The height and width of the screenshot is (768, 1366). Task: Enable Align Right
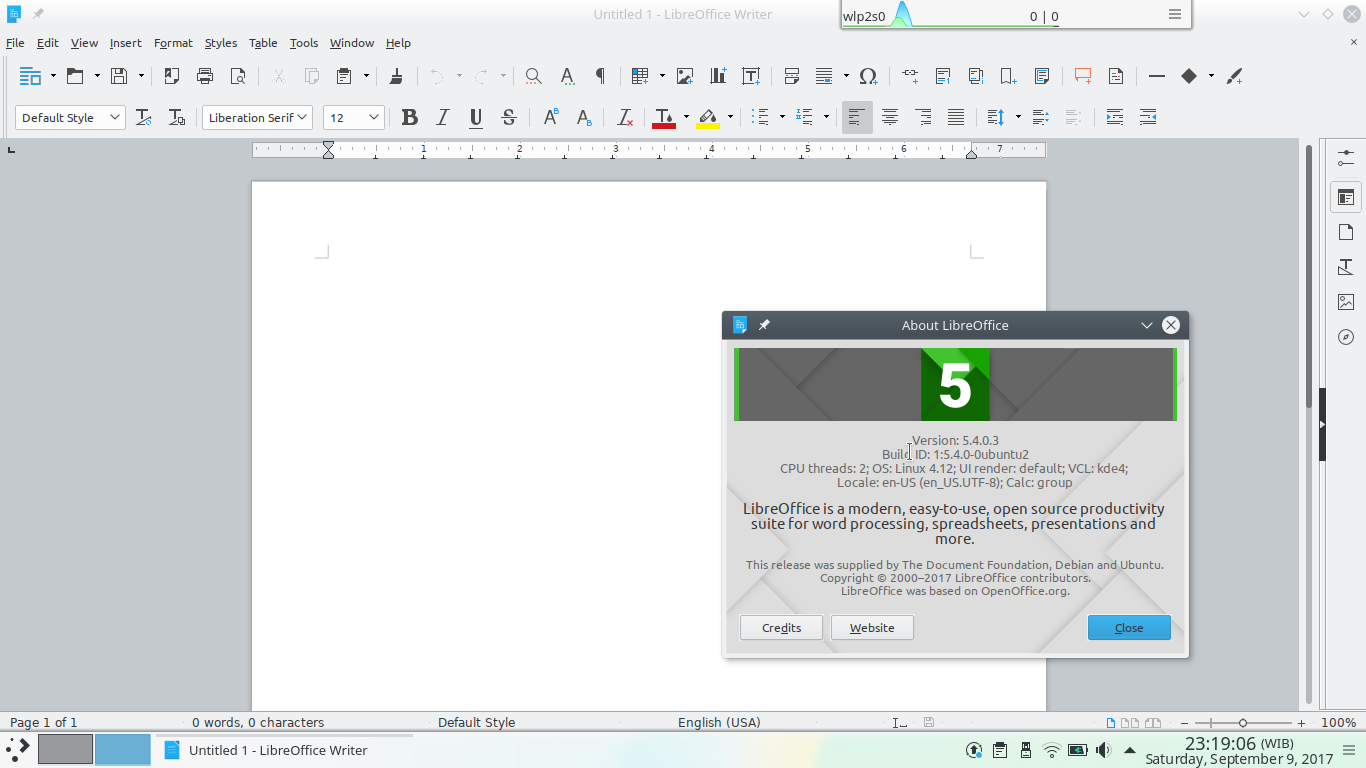[923, 117]
